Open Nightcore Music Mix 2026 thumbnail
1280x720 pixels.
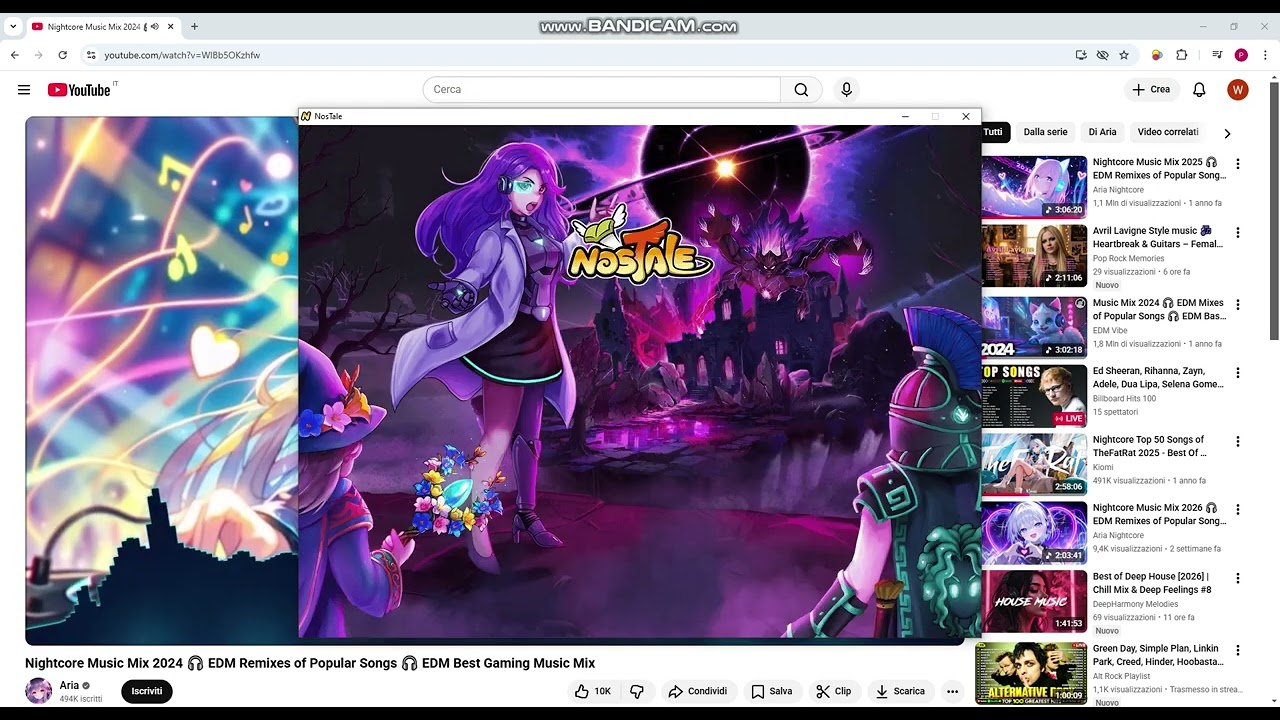1033,533
